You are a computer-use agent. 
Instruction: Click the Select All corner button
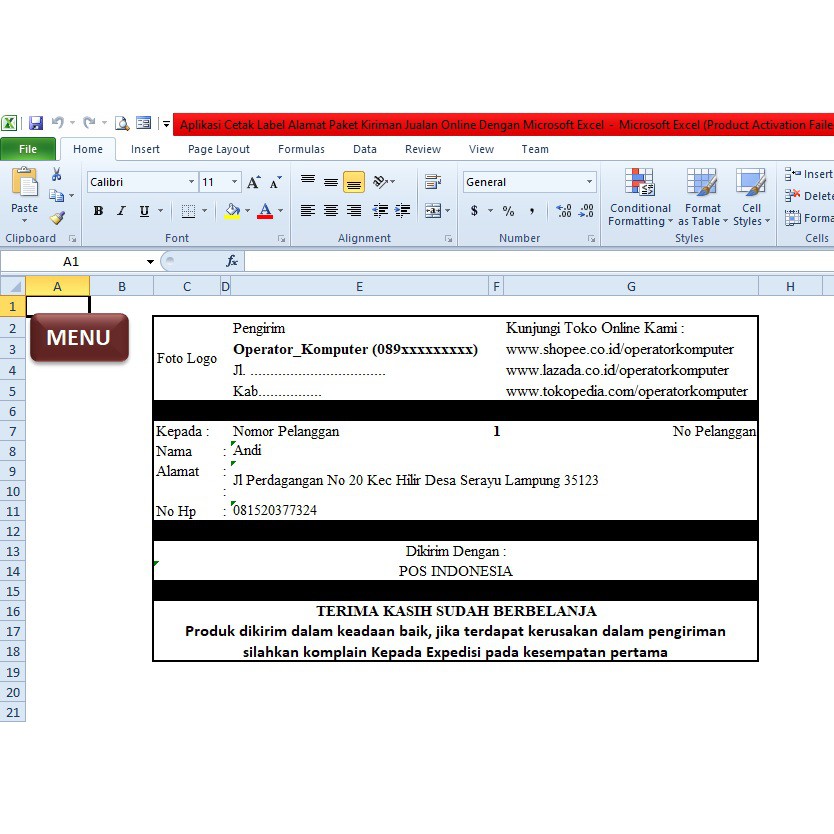13,287
